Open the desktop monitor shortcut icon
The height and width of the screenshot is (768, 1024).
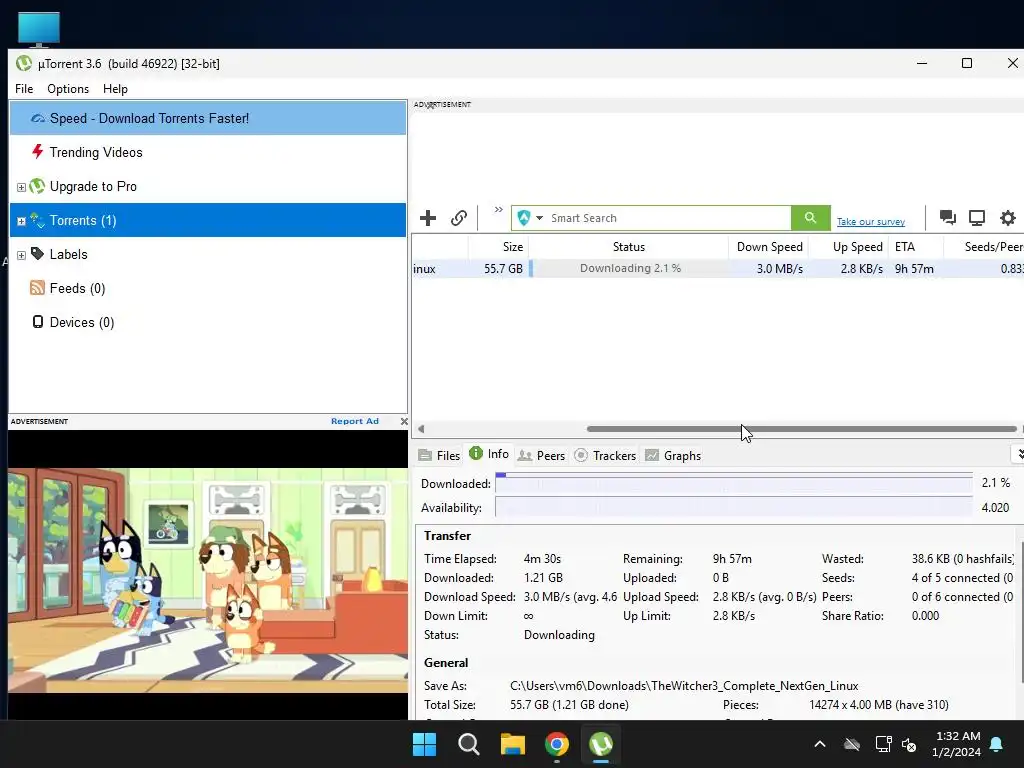(x=39, y=29)
